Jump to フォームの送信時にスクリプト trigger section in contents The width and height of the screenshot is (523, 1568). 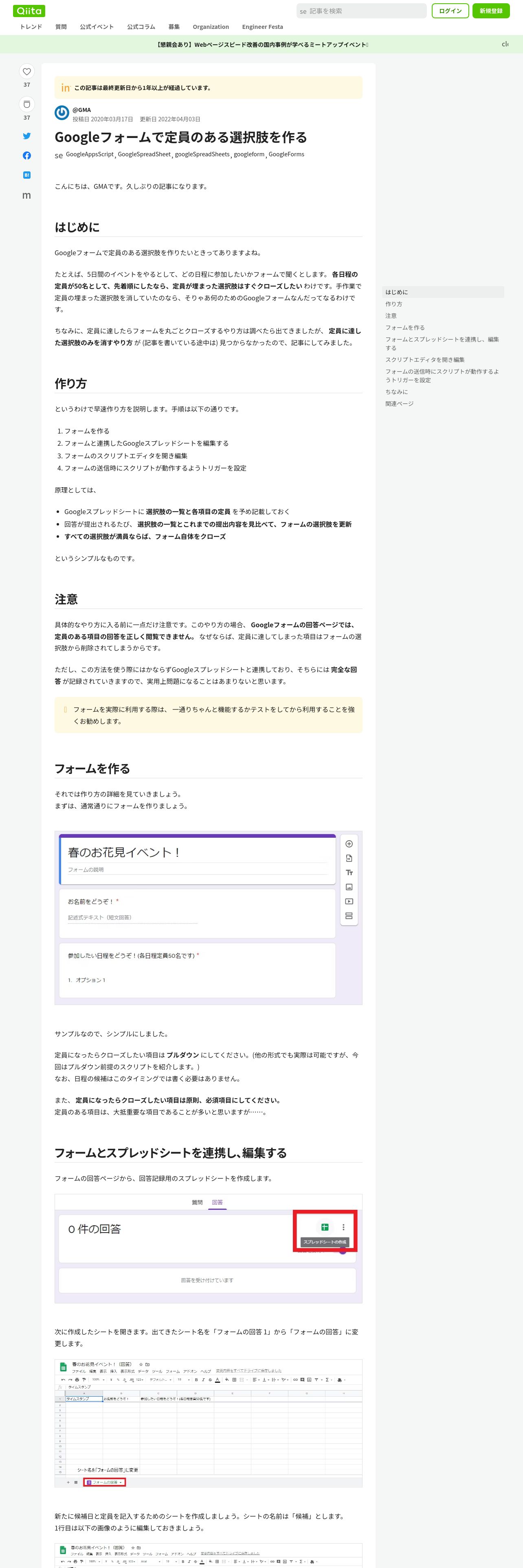(443, 376)
